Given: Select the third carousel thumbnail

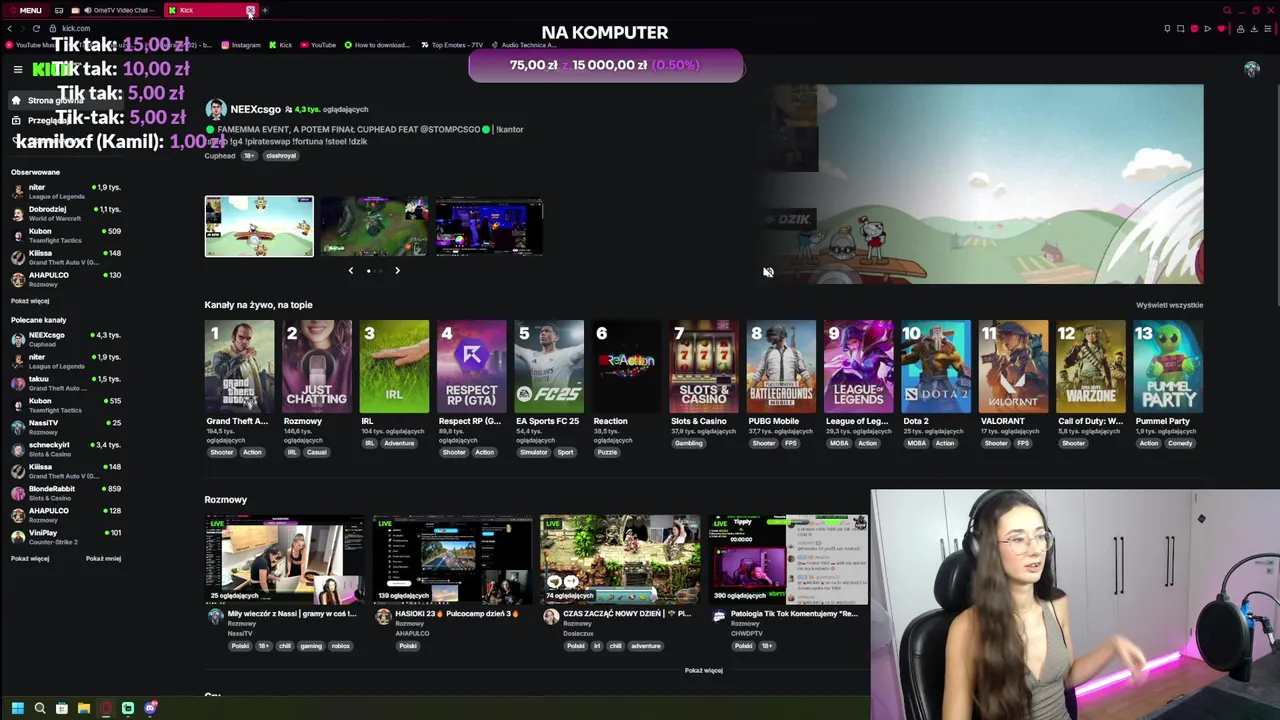Looking at the screenshot, I should [x=489, y=226].
